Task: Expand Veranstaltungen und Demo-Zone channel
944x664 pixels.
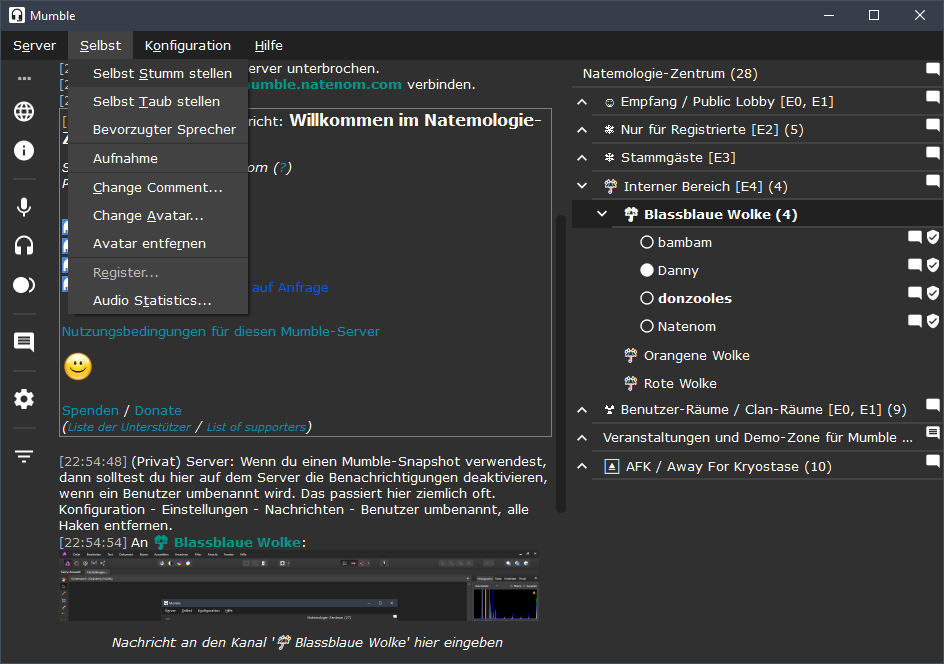Action: [582, 438]
